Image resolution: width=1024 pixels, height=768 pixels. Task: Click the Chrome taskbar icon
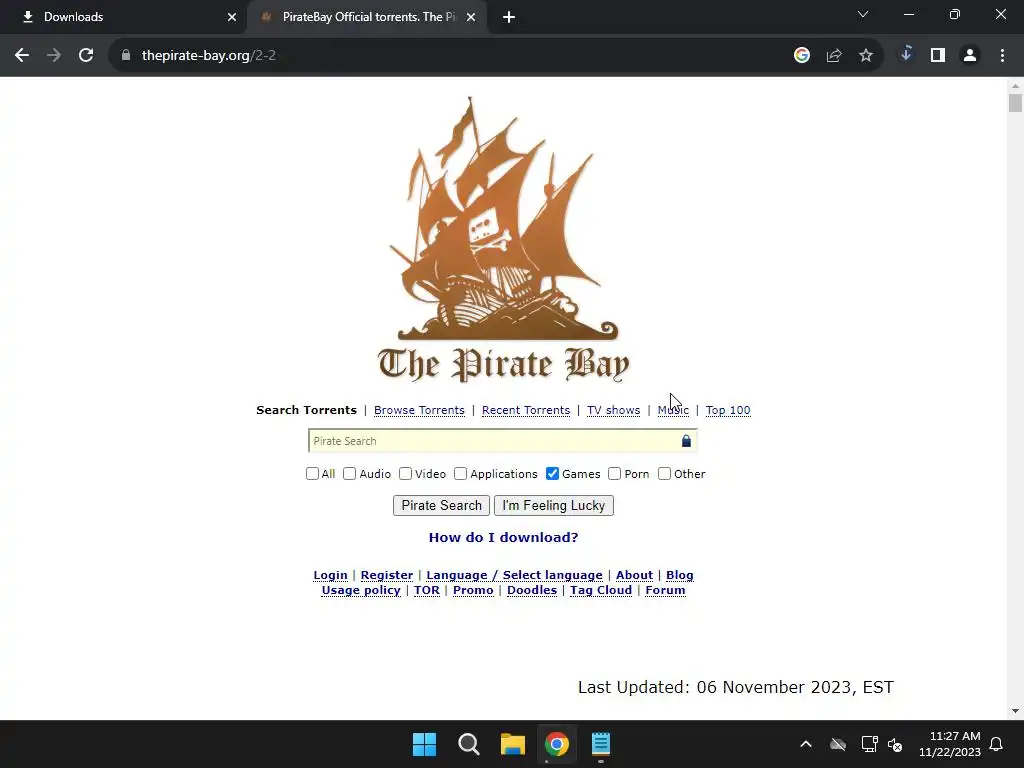557,744
